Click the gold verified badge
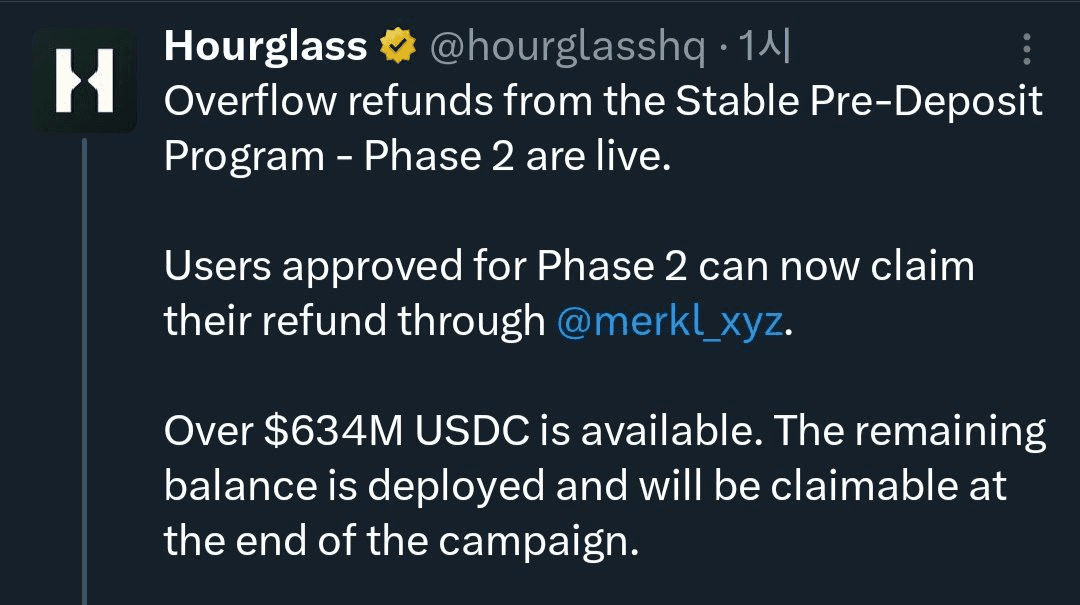1080x605 pixels. pyautogui.click(x=397, y=46)
